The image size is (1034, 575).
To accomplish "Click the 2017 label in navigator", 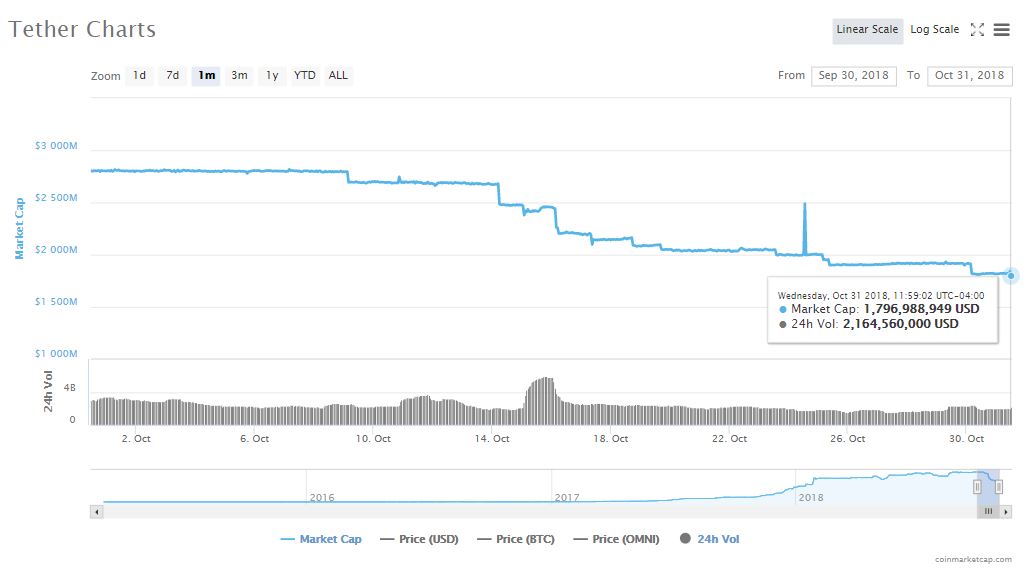I will click(x=567, y=498).
